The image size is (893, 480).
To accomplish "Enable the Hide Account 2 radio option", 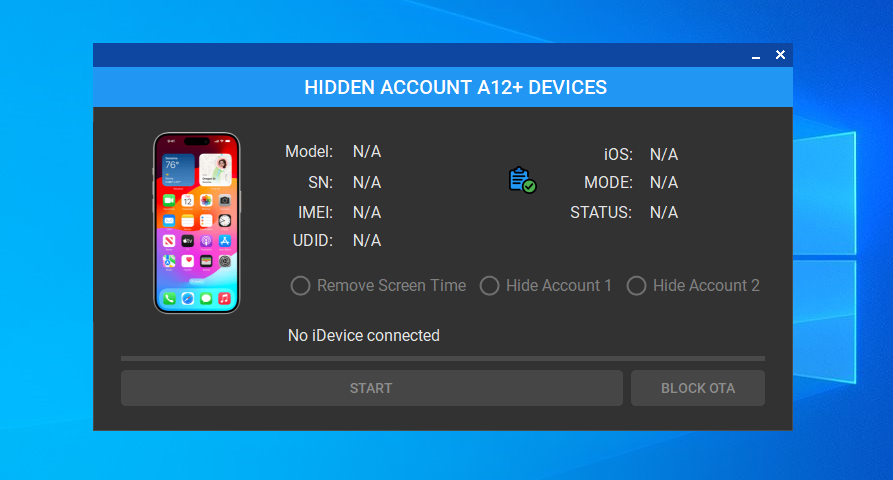I will coord(637,286).
